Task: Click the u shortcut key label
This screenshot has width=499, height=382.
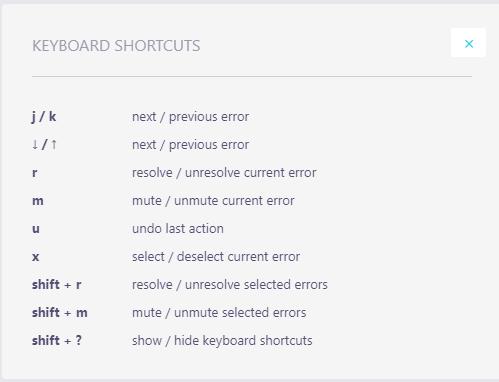Action: (36, 229)
